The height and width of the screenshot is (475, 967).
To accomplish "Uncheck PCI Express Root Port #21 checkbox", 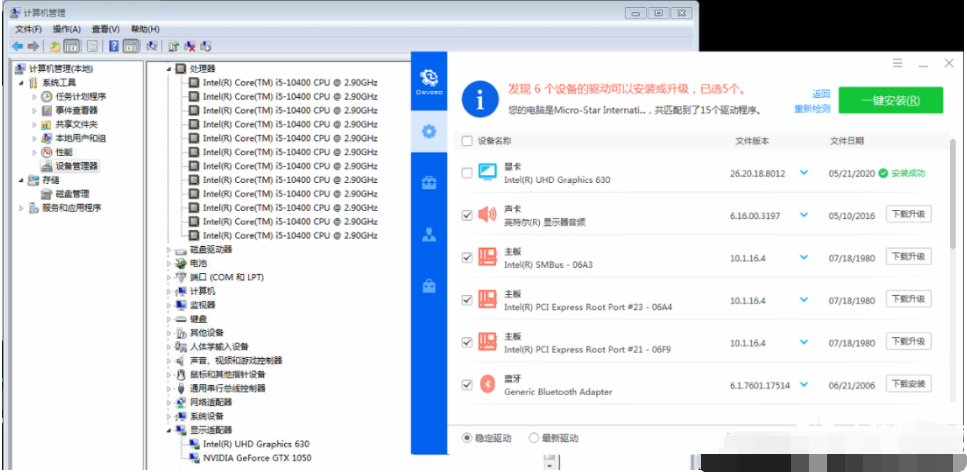I will click(467, 342).
